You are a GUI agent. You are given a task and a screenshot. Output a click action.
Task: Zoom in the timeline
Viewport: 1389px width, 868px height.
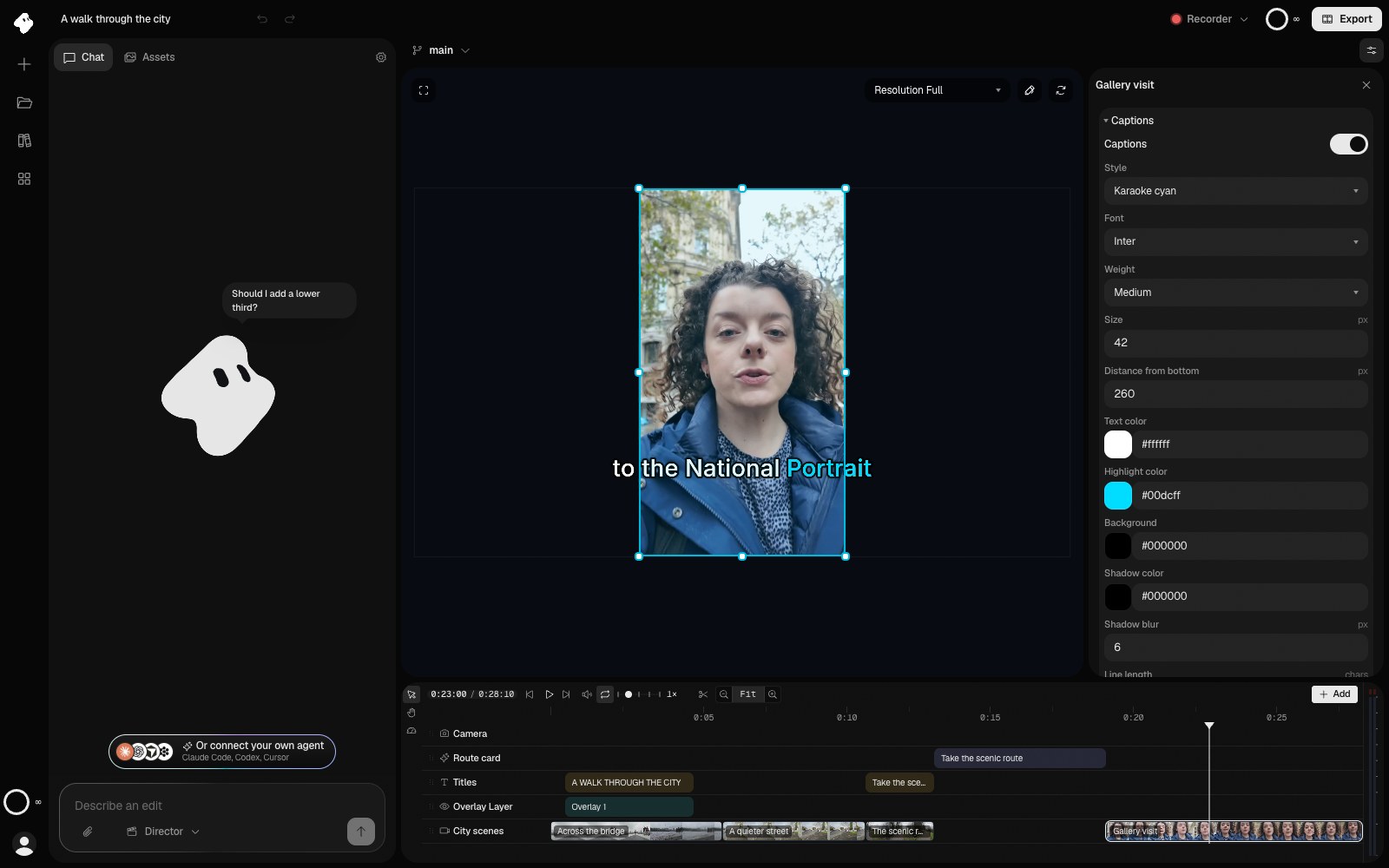[773, 694]
